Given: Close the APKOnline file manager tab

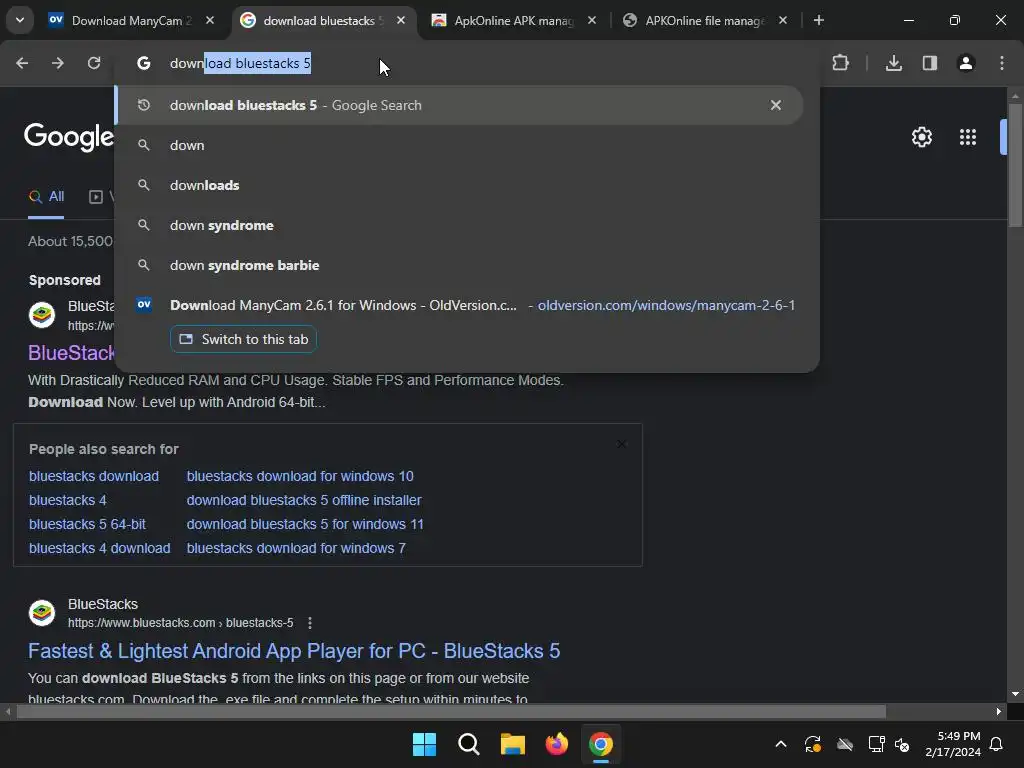Looking at the screenshot, I should pyautogui.click(x=783, y=20).
